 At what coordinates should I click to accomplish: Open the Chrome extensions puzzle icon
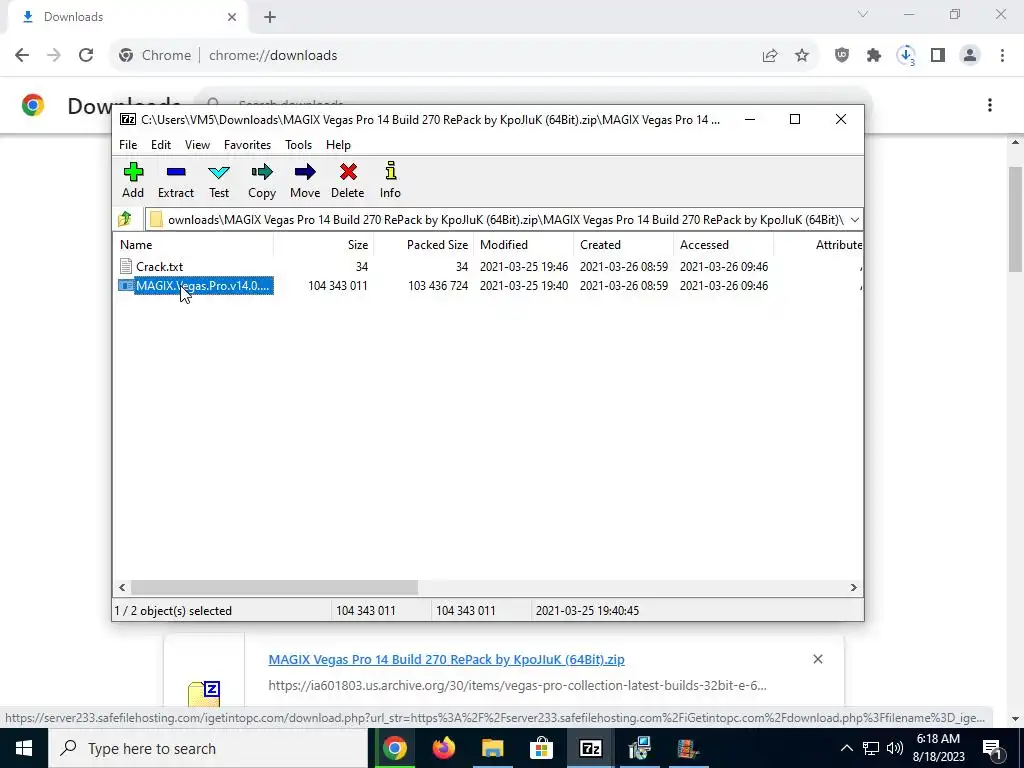pos(874,56)
